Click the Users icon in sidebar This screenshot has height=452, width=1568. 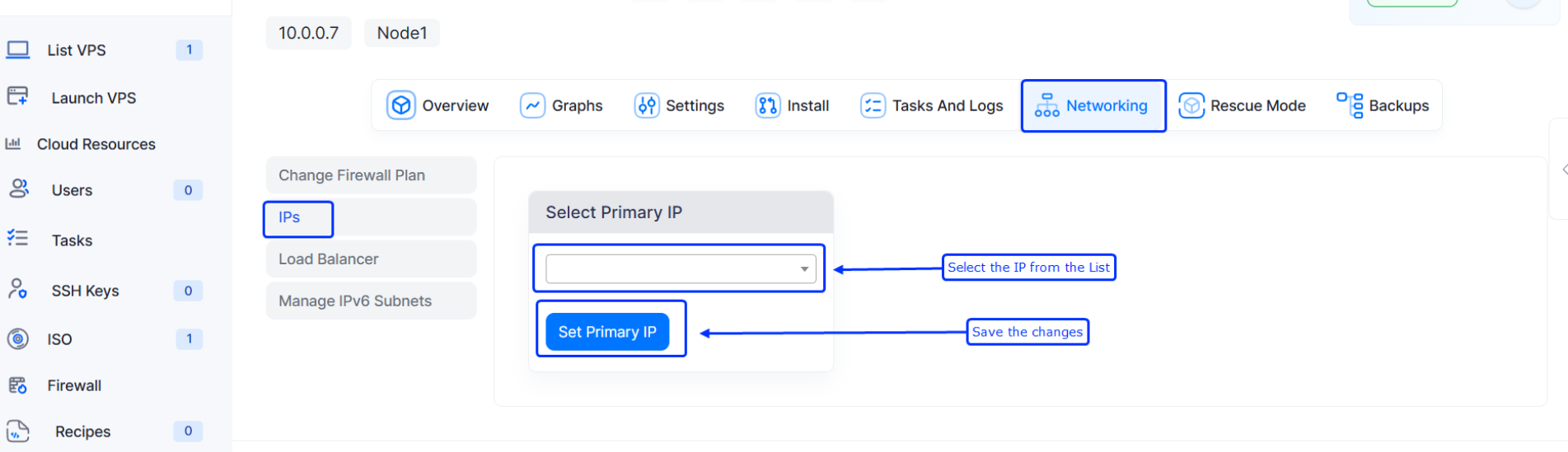(19, 189)
